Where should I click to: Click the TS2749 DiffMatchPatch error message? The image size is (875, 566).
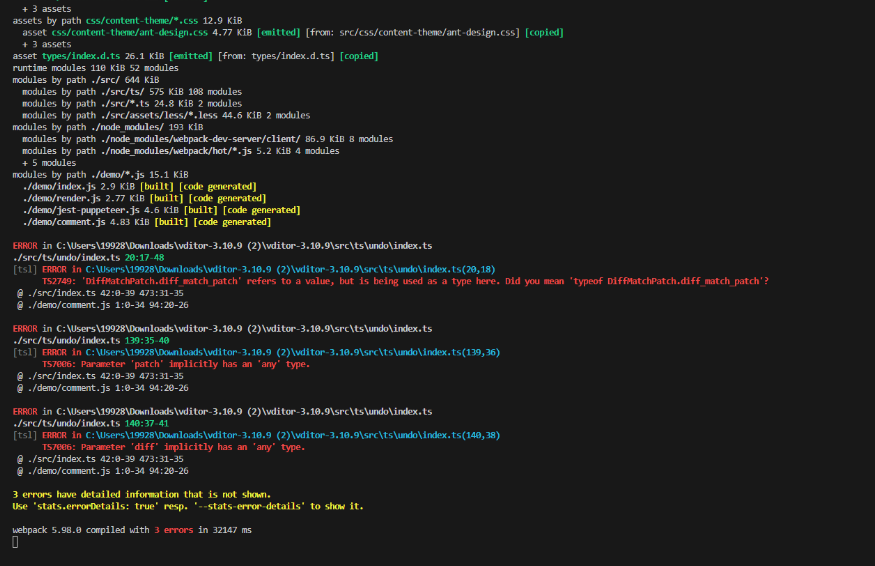(x=405, y=281)
